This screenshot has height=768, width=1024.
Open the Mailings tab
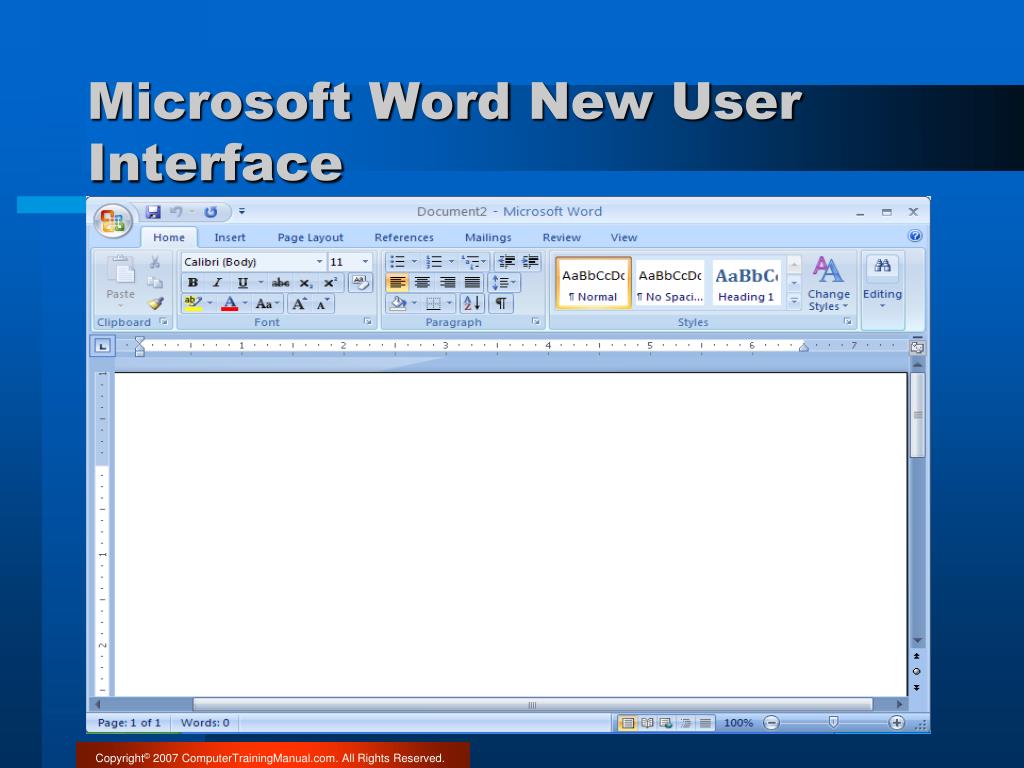(488, 238)
